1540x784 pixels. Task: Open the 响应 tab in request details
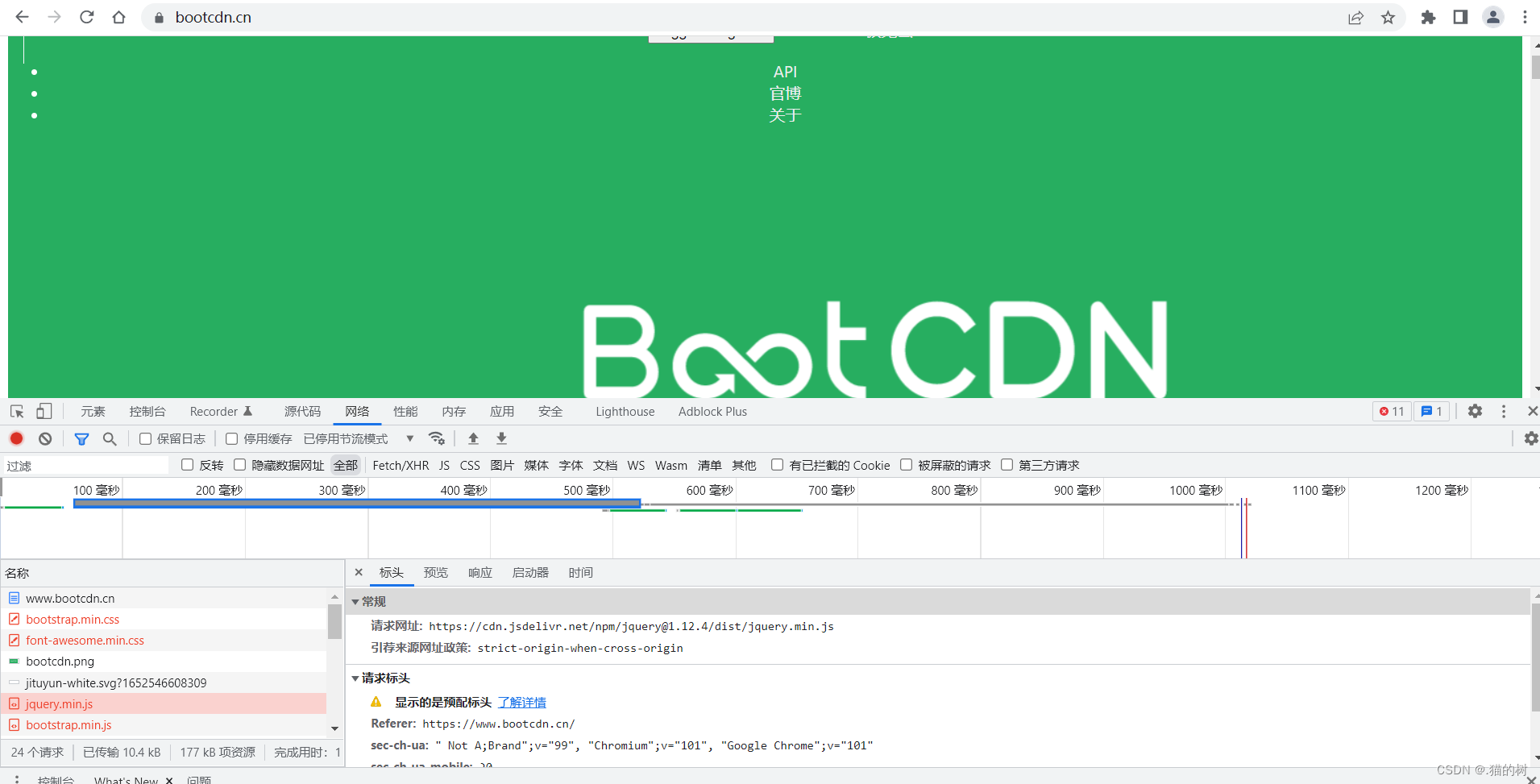[479, 572]
